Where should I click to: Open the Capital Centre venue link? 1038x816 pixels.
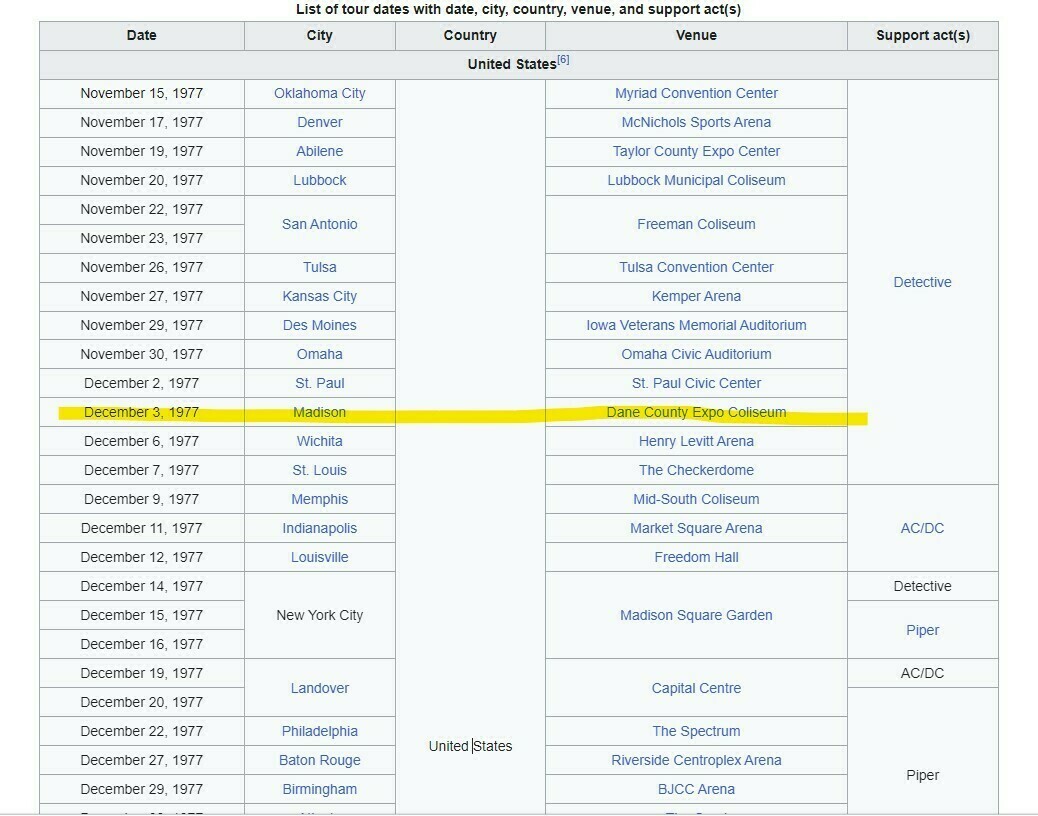point(695,688)
